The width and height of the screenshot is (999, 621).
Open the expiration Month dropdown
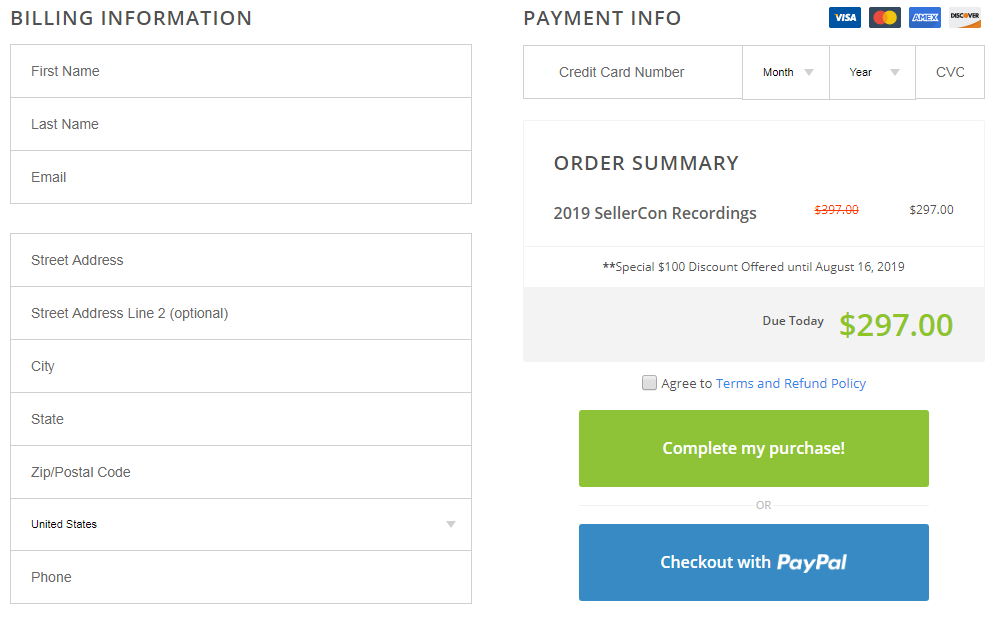pyautogui.click(x=786, y=73)
